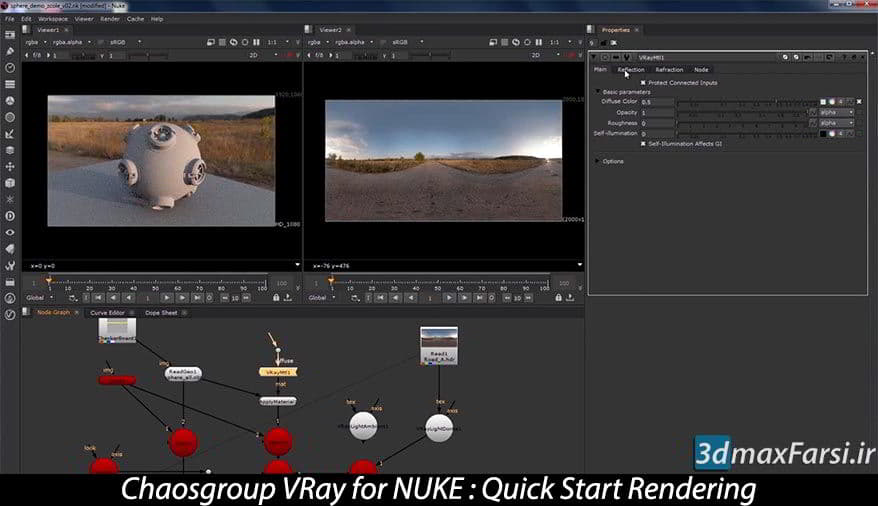This screenshot has width=878, height=506.
Task: Play forward in Viewer2
Action: [x=449, y=298]
